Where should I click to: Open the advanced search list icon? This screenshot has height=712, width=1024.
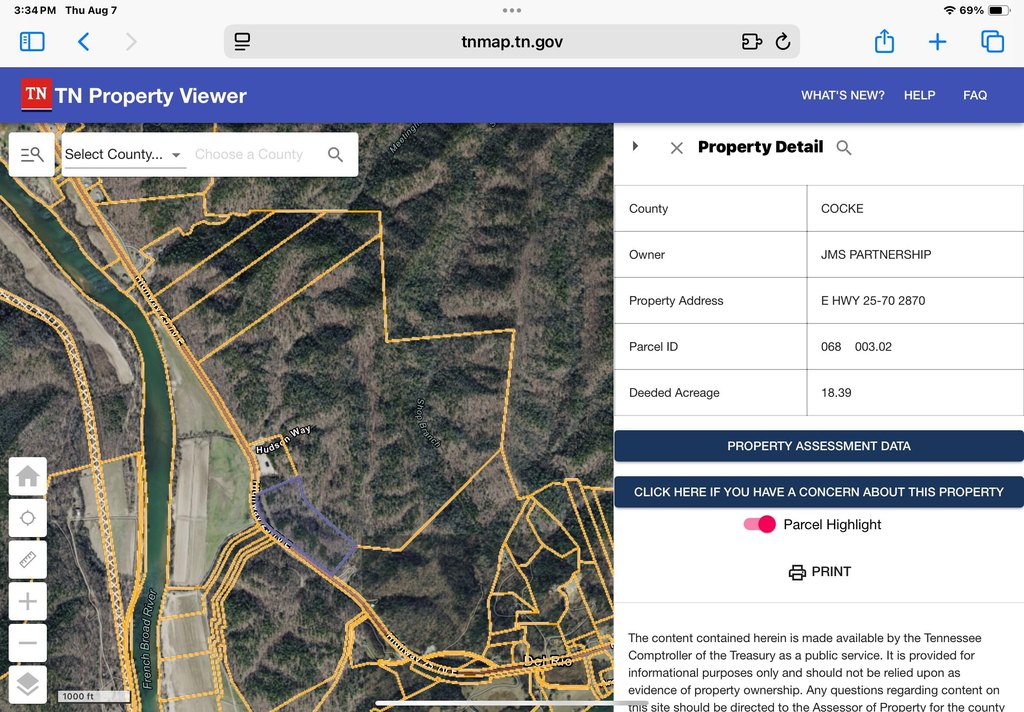(32, 155)
